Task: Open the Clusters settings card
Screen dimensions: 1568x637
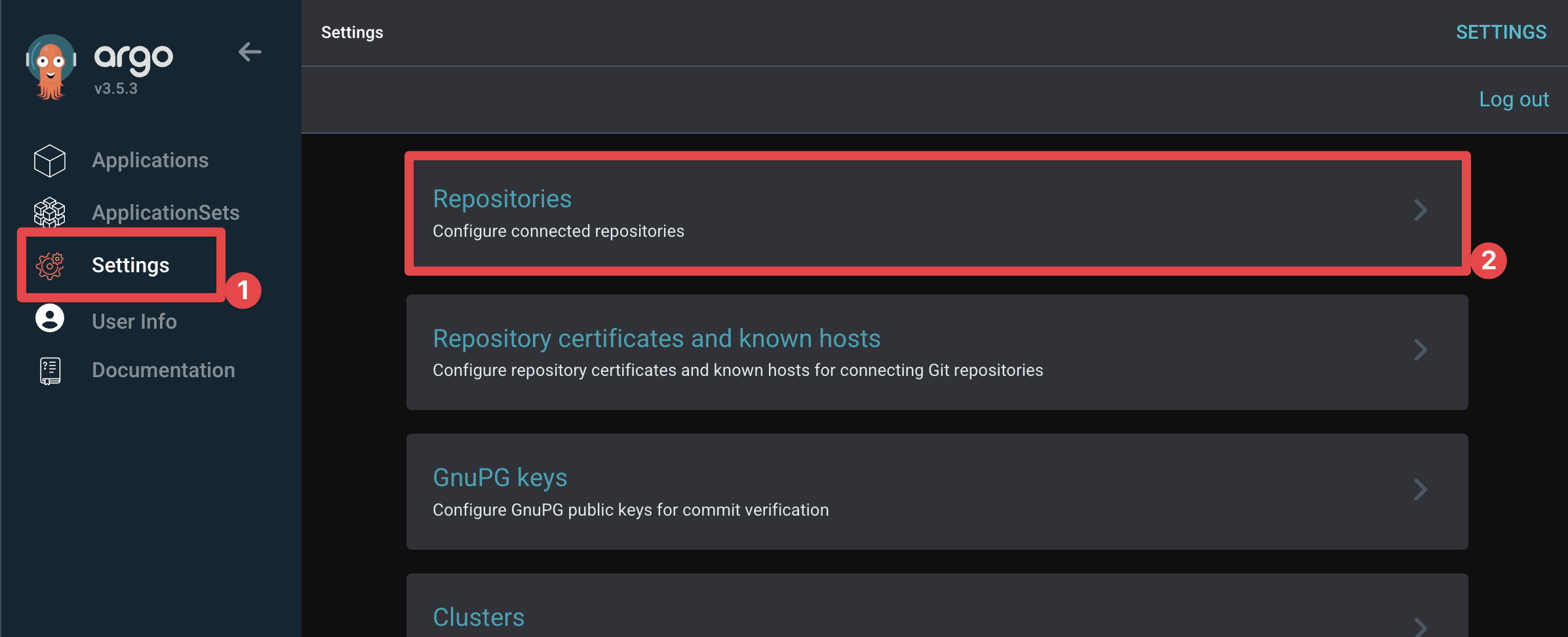Action: [937, 606]
